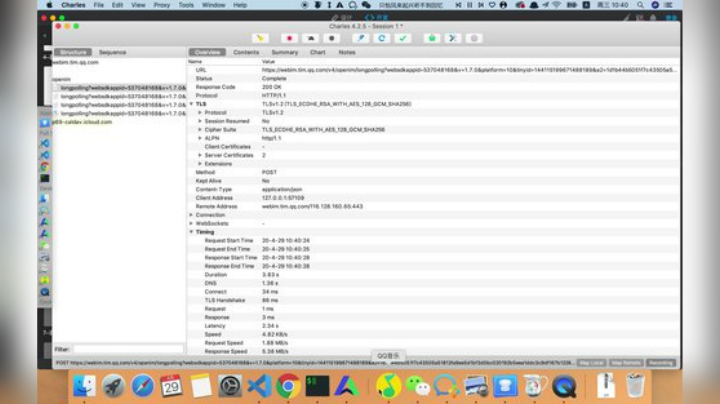Select the Response Code 200 OK row
The image size is (720, 404).
tap(433, 87)
